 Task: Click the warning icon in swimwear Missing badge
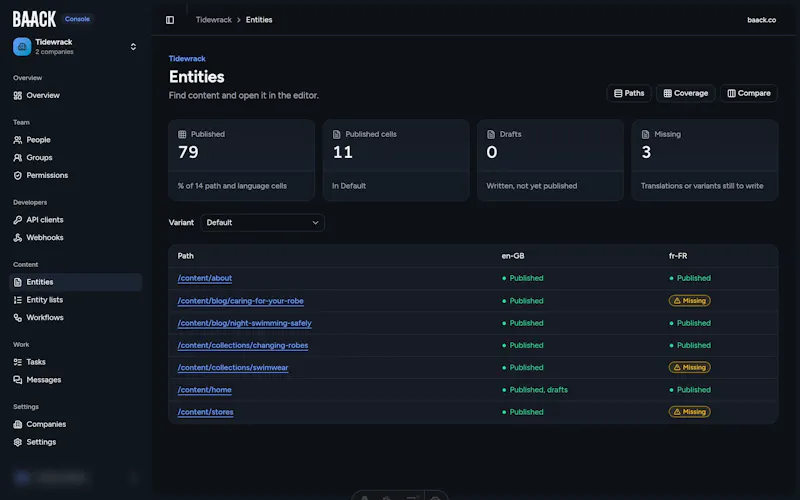coord(677,367)
